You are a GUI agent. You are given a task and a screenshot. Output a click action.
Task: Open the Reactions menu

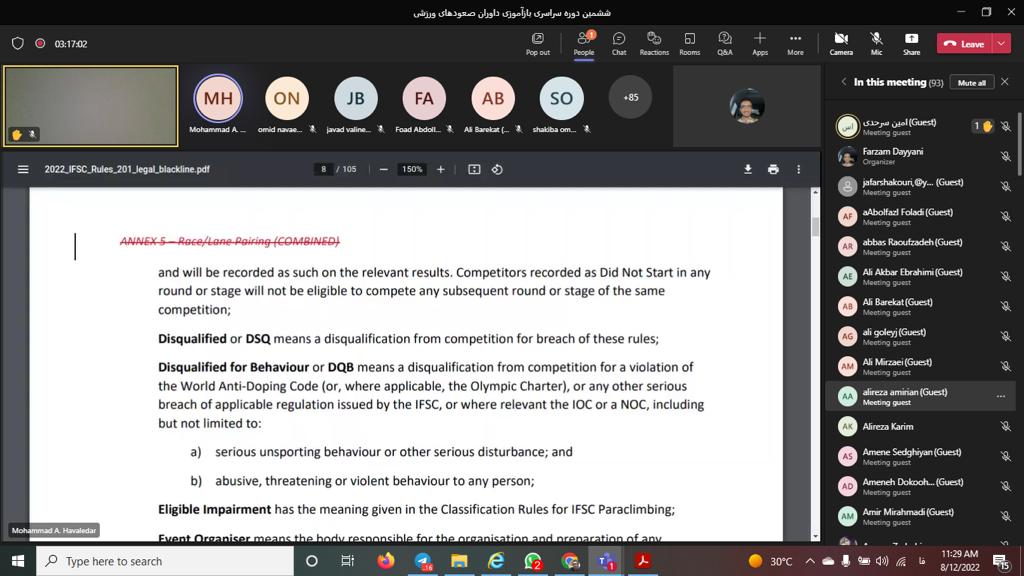point(654,43)
